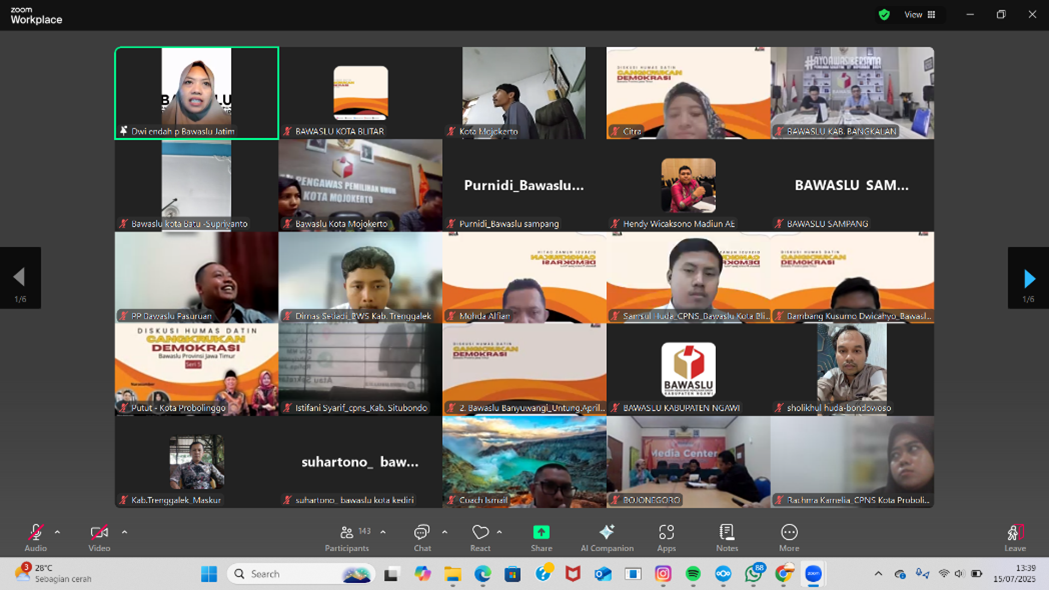Viewport: 1049px width, 590px height.
Task: Open Copilot from the taskbar
Action: click(422, 574)
